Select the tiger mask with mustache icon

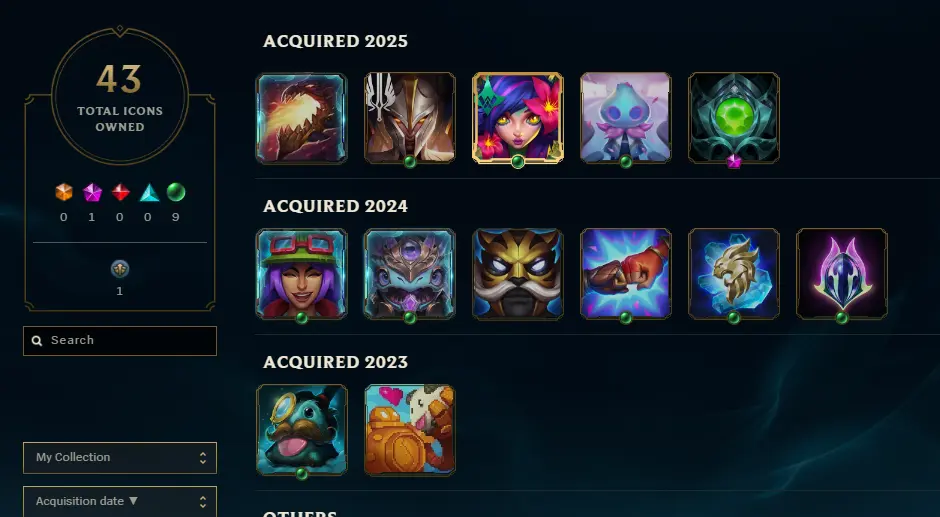(518, 274)
